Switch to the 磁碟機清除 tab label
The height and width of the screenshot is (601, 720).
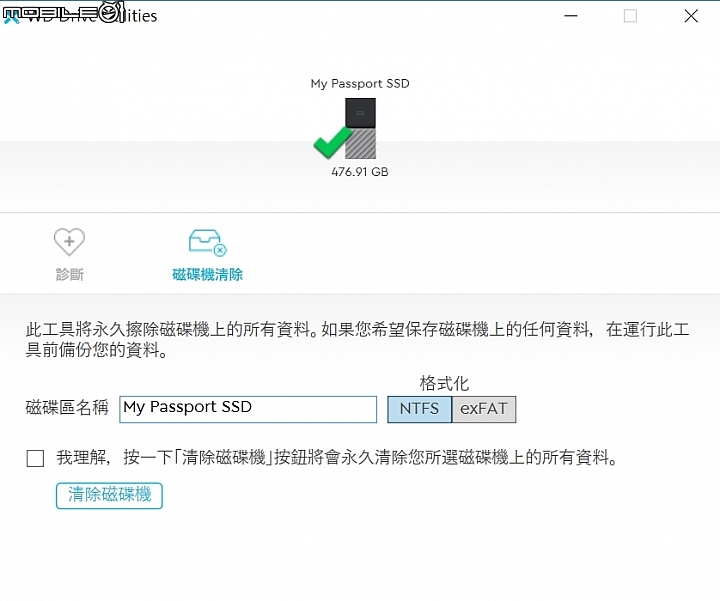208,275
